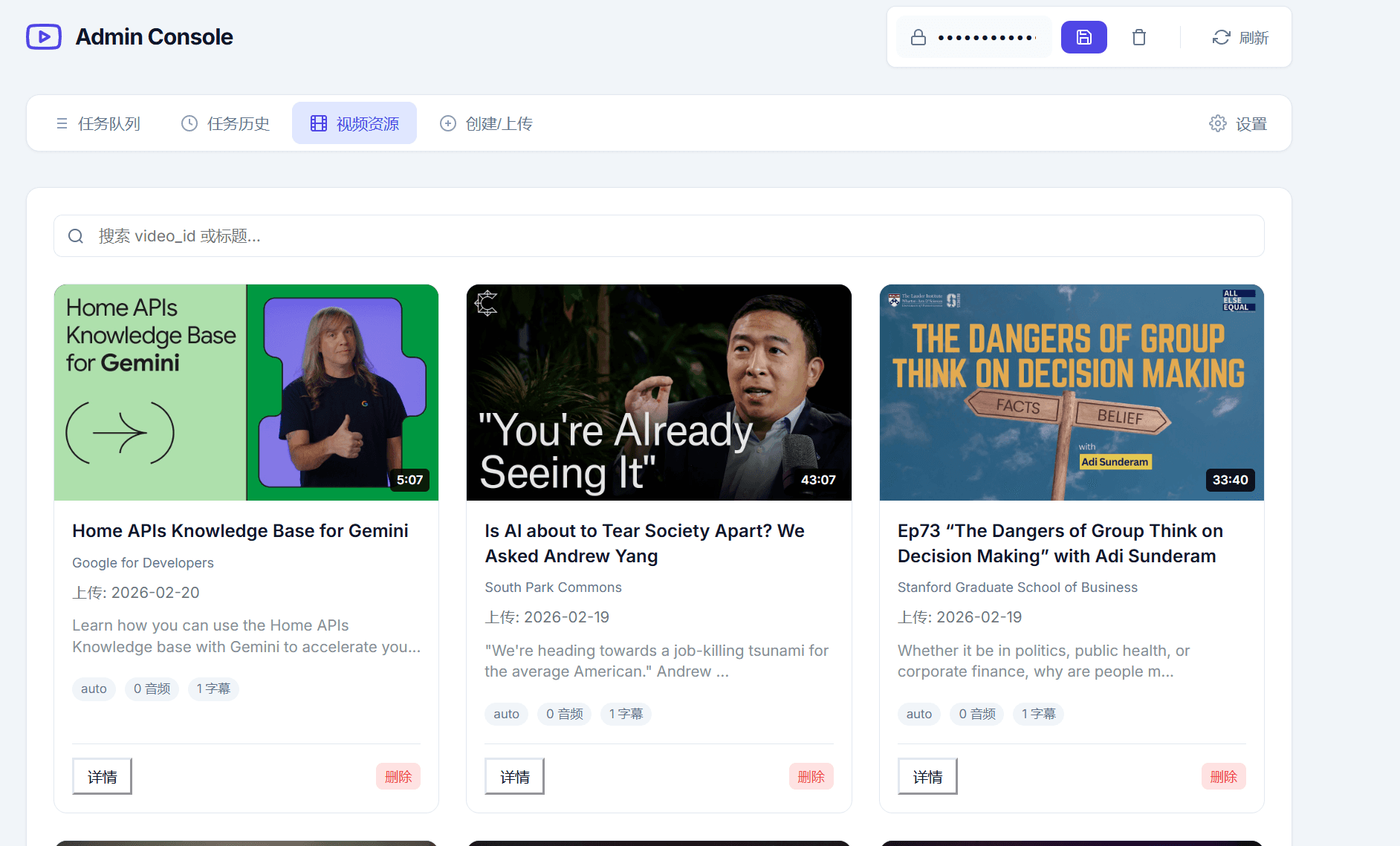Open 详情 for Home APIs Knowledge Base video
Viewport: 1400px width, 846px height.
pyautogui.click(x=102, y=776)
